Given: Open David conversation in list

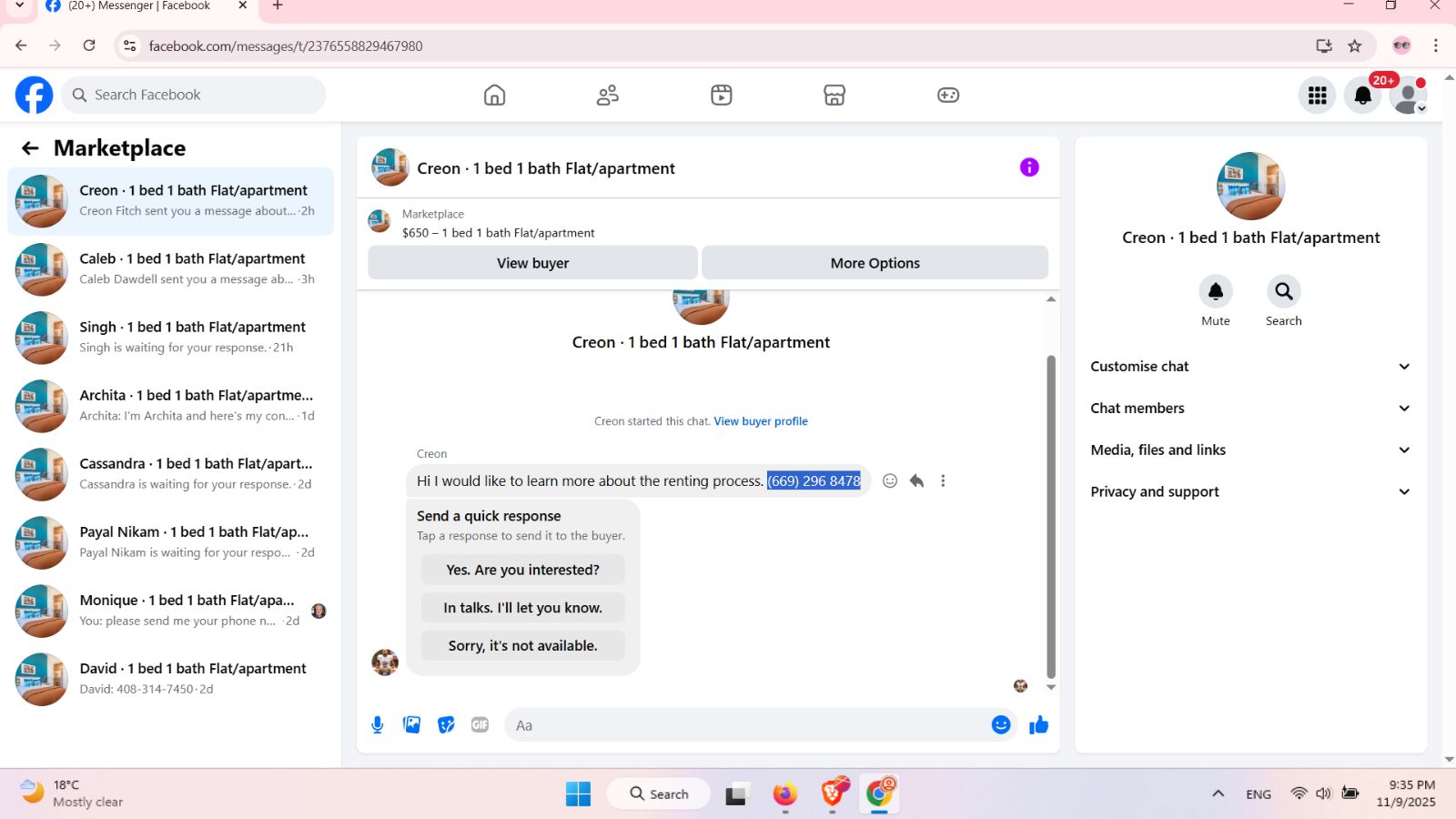Looking at the screenshot, I should point(171,679).
